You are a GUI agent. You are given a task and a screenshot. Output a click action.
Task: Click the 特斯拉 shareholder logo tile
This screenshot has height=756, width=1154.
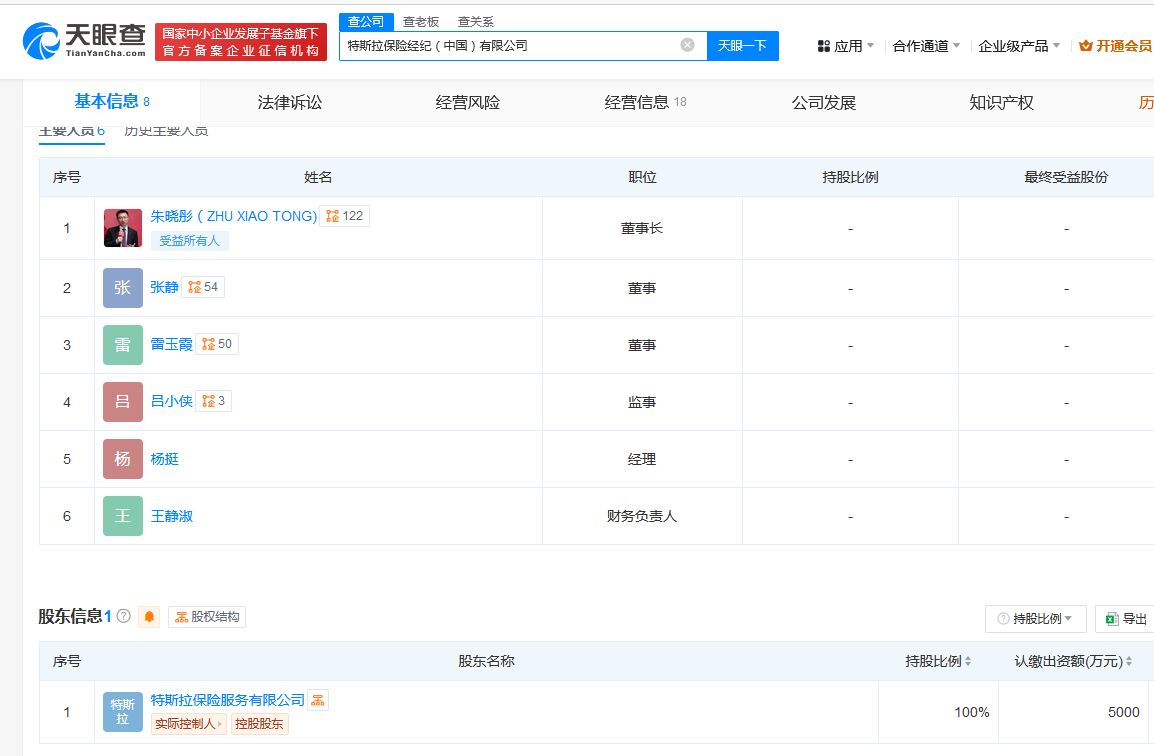[123, 712]
